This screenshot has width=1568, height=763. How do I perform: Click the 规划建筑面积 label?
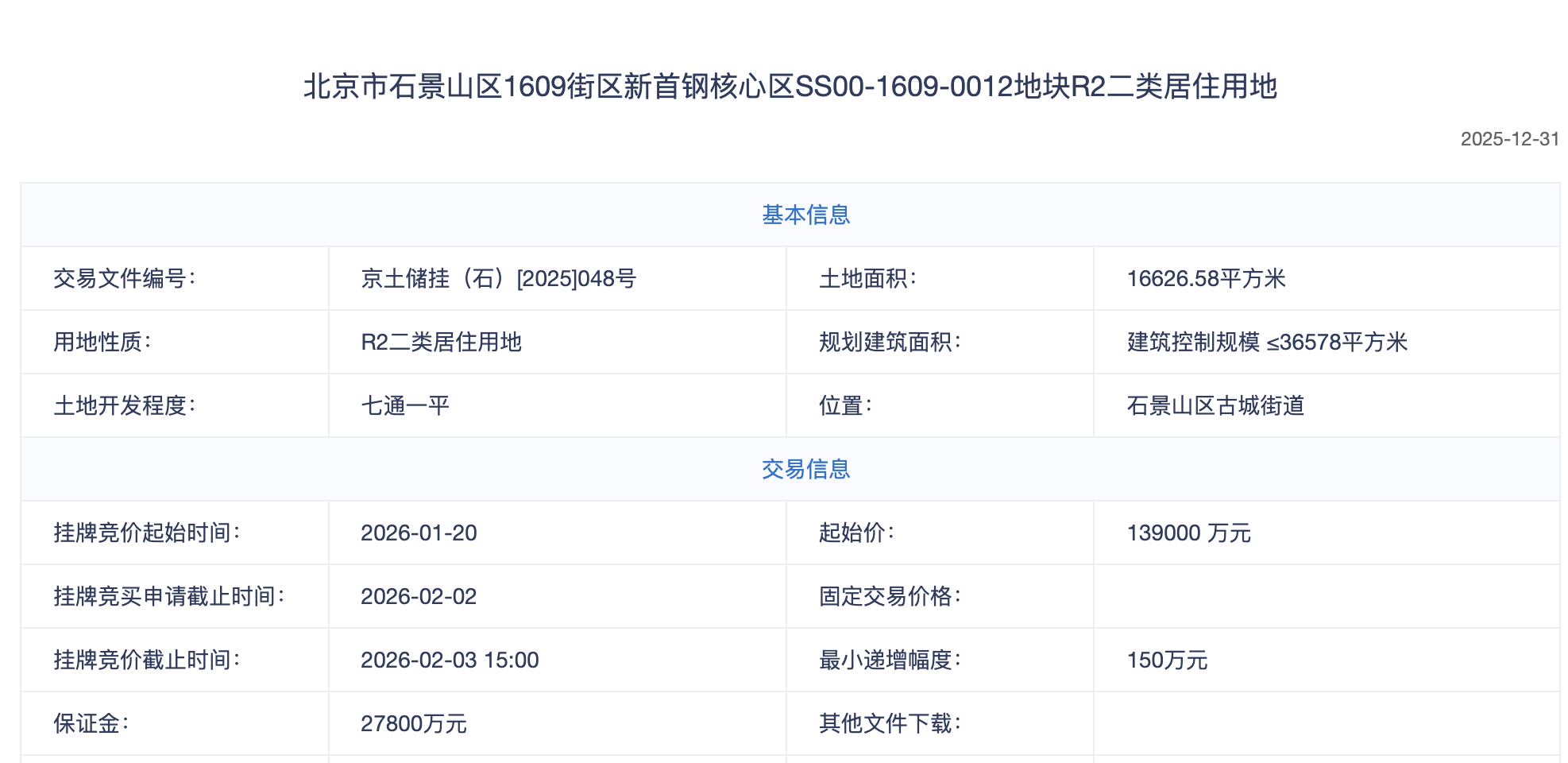click(x=890, y=342)
